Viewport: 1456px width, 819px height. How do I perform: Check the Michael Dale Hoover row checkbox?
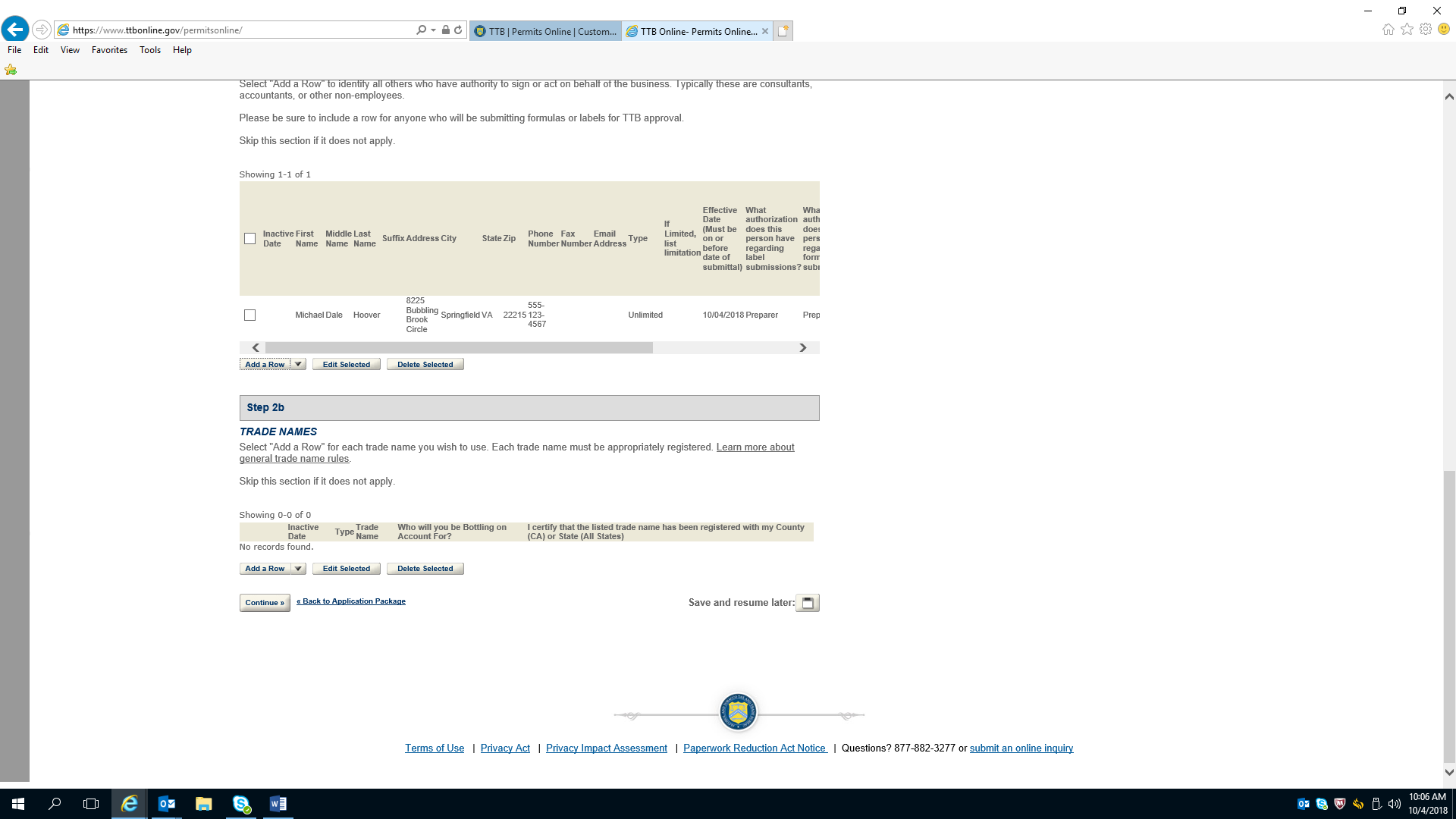(x=249, y=315)
